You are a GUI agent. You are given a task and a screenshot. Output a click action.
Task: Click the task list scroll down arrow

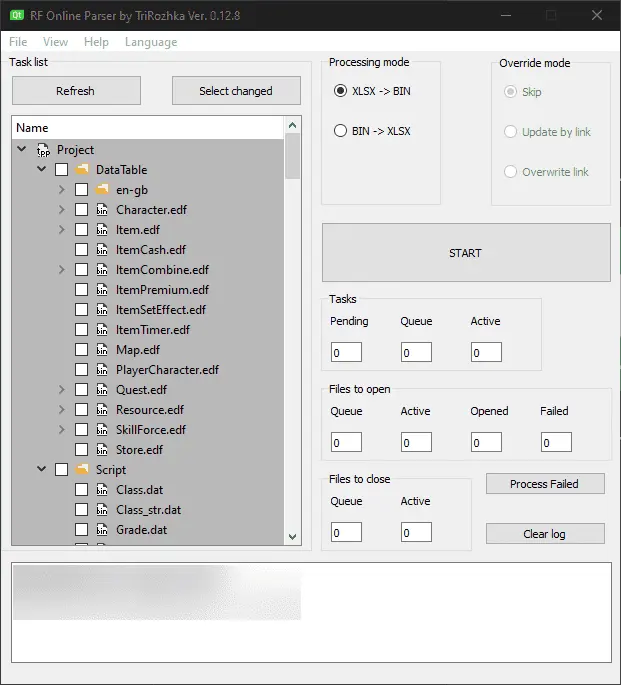[x=293, y=536]
